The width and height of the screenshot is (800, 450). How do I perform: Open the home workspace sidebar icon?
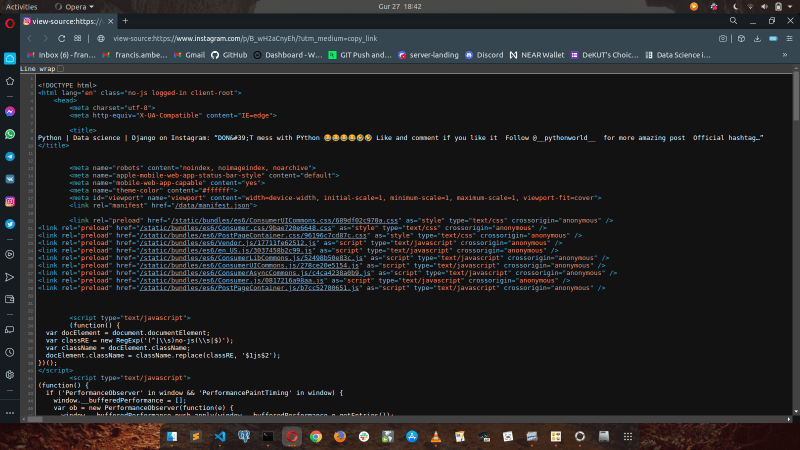(x=10, y=59)
